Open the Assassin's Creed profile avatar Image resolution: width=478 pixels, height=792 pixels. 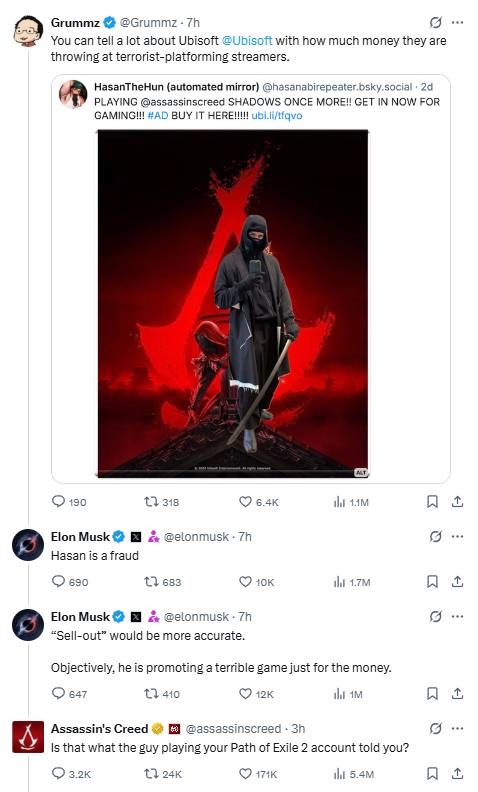click(x=28, y=737)
